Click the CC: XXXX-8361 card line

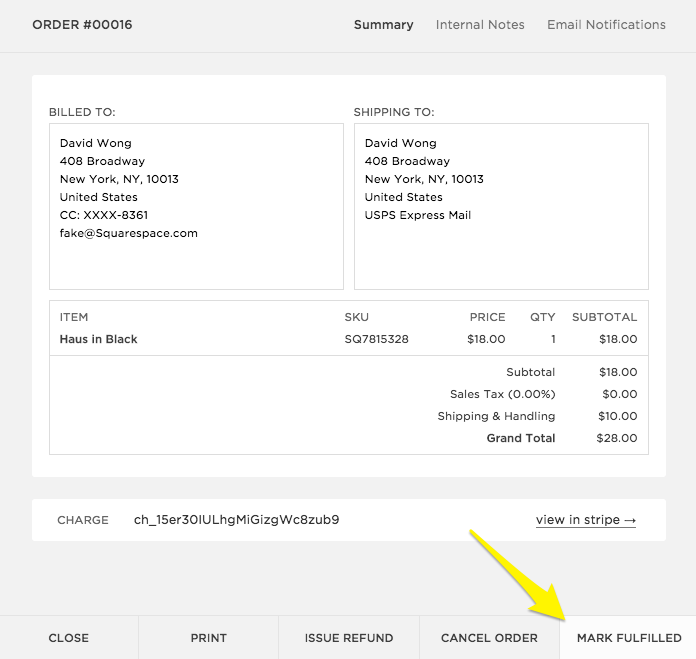104,215
